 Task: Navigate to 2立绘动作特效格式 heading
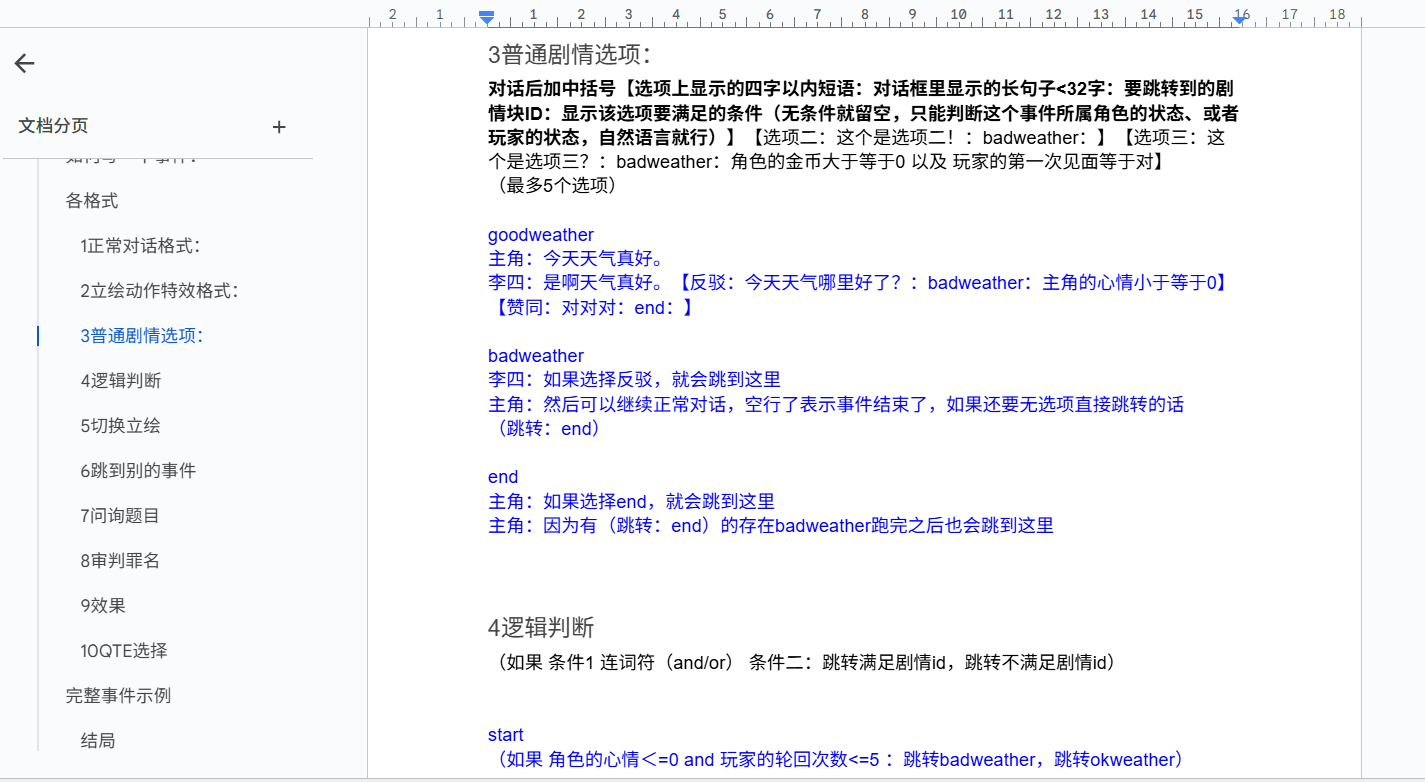pyautogui.click(x=159, y=291)
